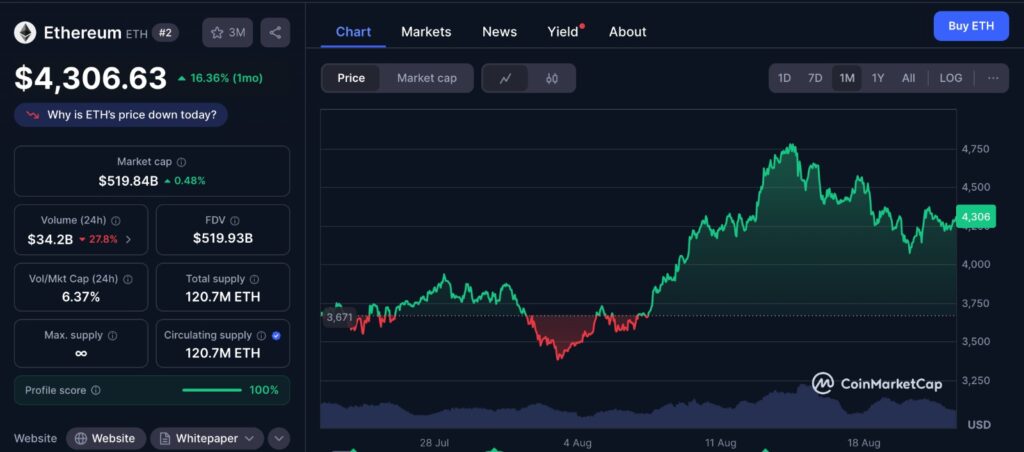Click the document icon on Whitepaper button

(165, 438)
